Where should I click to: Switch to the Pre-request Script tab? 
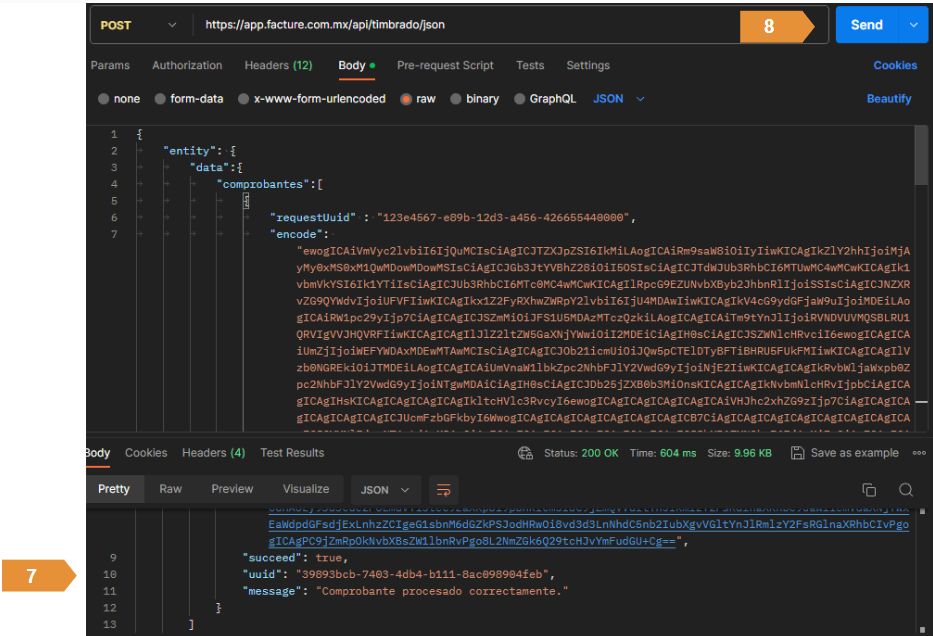point(445,65)
